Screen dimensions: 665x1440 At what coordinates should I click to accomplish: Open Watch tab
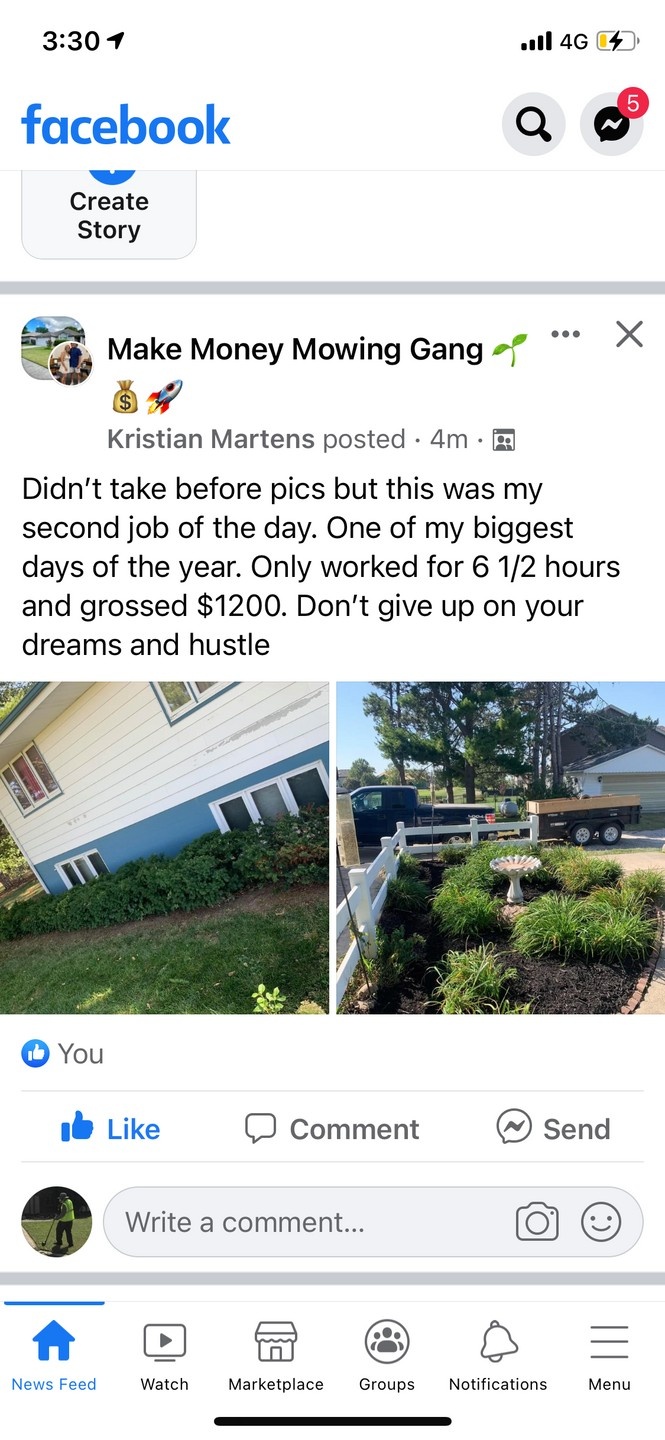(164, 1356)
